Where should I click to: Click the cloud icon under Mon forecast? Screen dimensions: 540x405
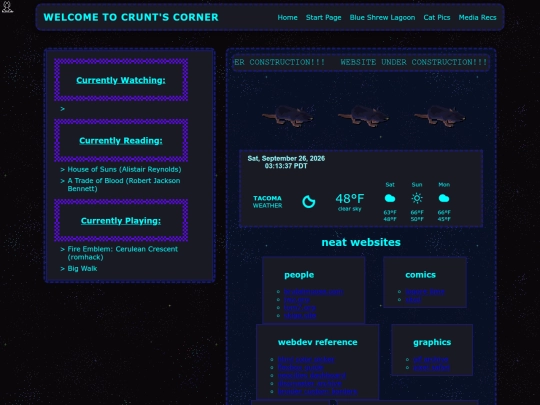coord(444,198)
